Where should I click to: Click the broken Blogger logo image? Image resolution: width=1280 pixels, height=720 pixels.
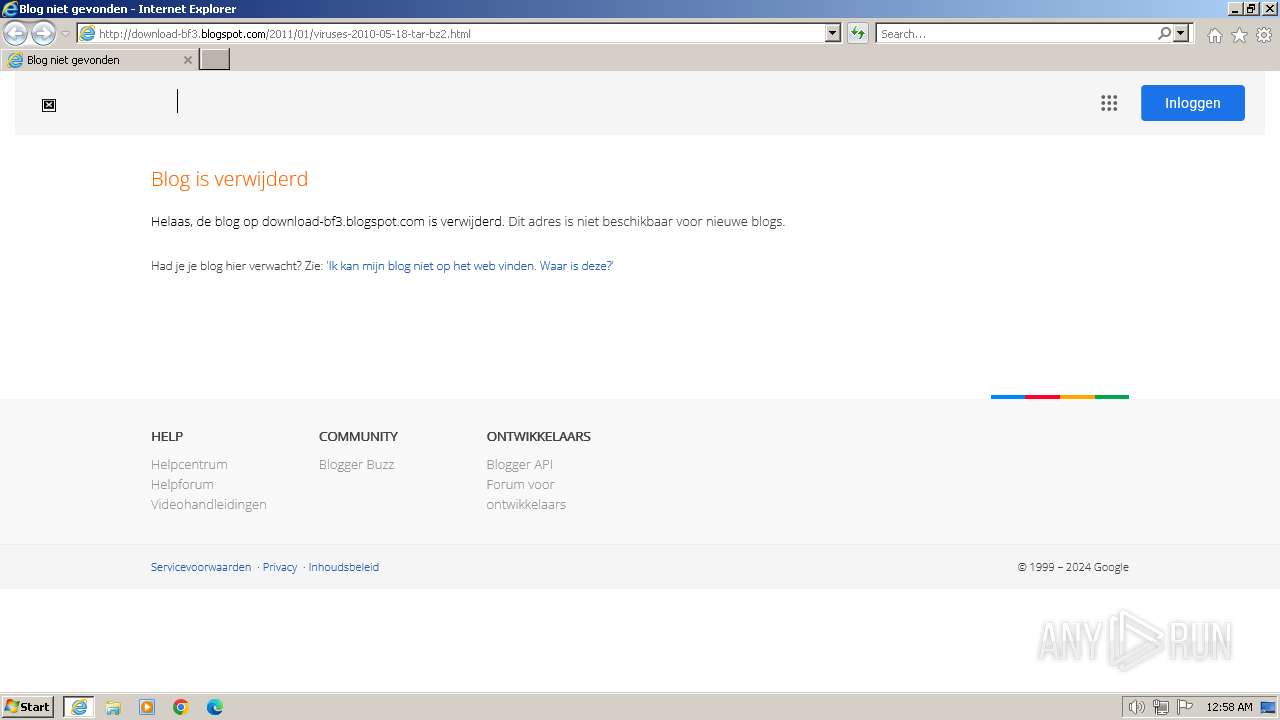(49, 105)
